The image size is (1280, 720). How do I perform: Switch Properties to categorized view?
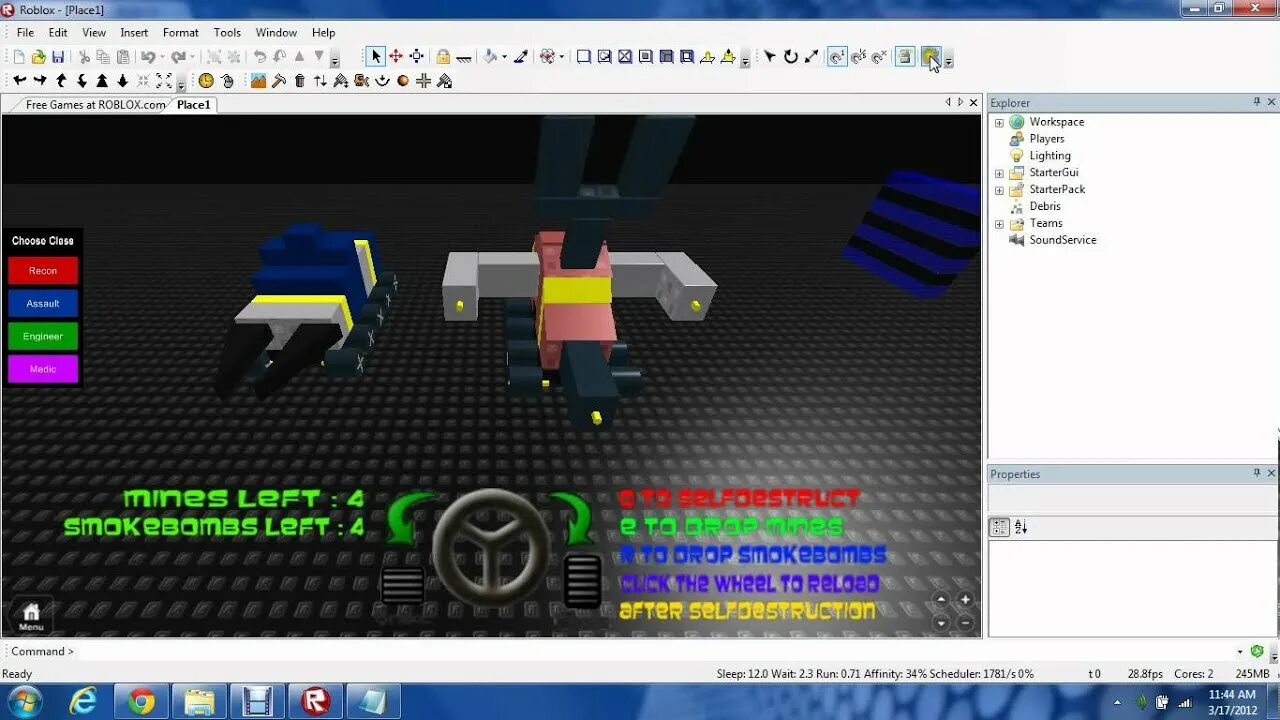999,527
